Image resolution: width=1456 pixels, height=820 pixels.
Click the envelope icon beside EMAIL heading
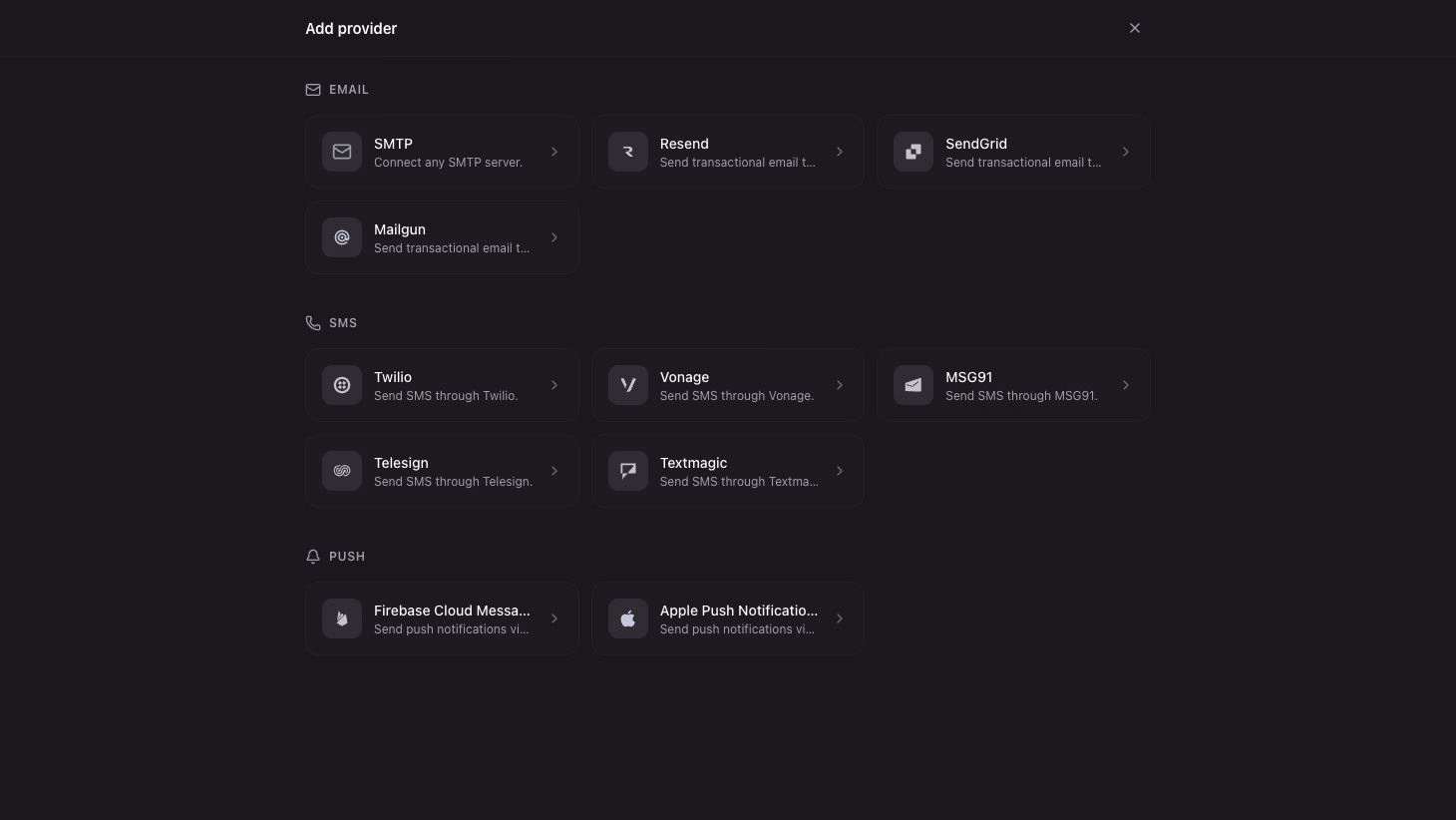click(313, 90)
